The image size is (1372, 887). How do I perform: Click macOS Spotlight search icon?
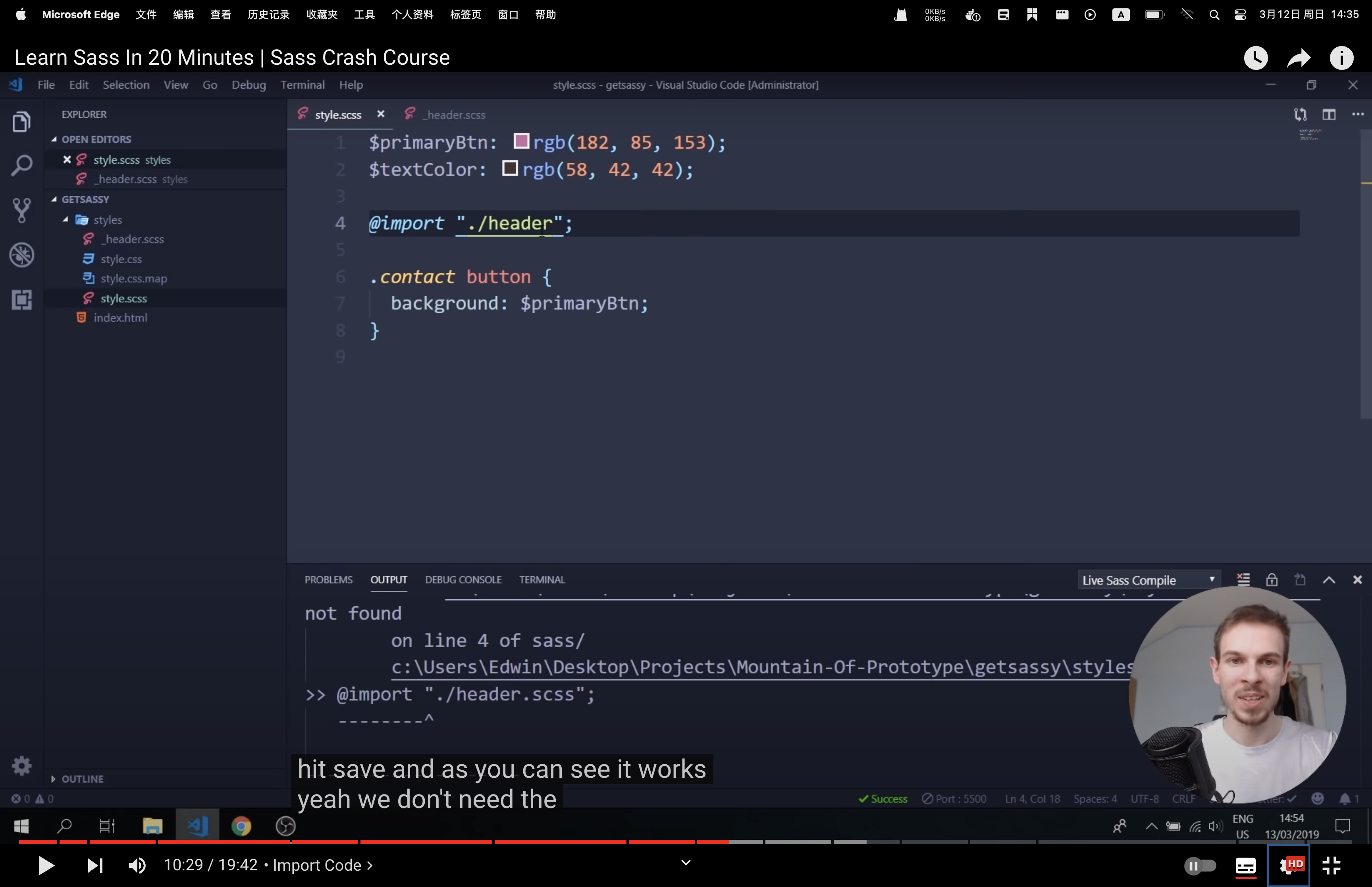pyautogui.click(x=1214, y=14)
